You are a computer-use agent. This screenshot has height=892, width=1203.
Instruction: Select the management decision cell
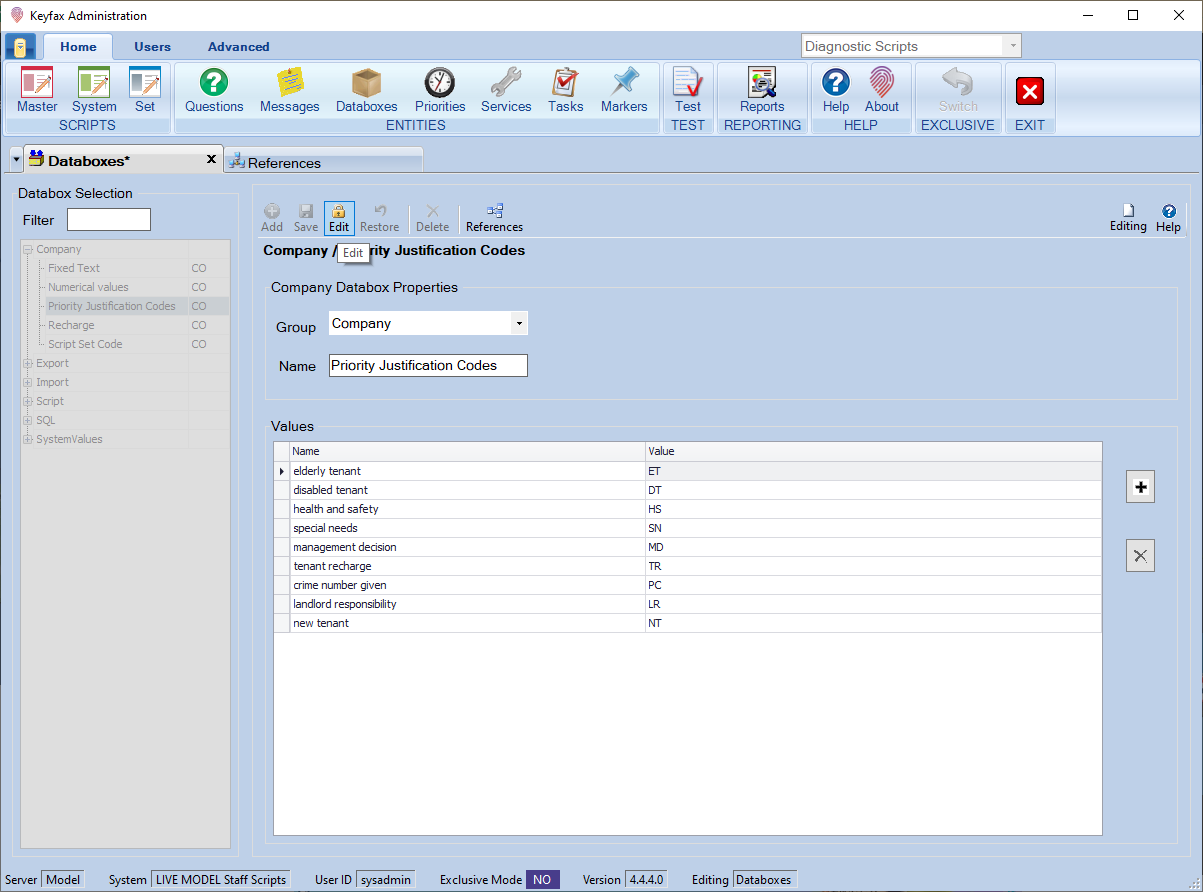tap(467, 547)
